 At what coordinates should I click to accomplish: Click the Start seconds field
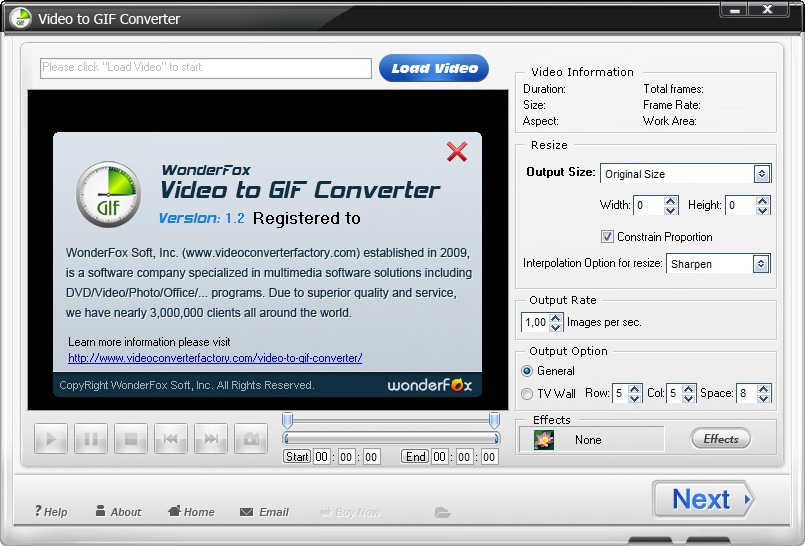click(x=371, y=457)
